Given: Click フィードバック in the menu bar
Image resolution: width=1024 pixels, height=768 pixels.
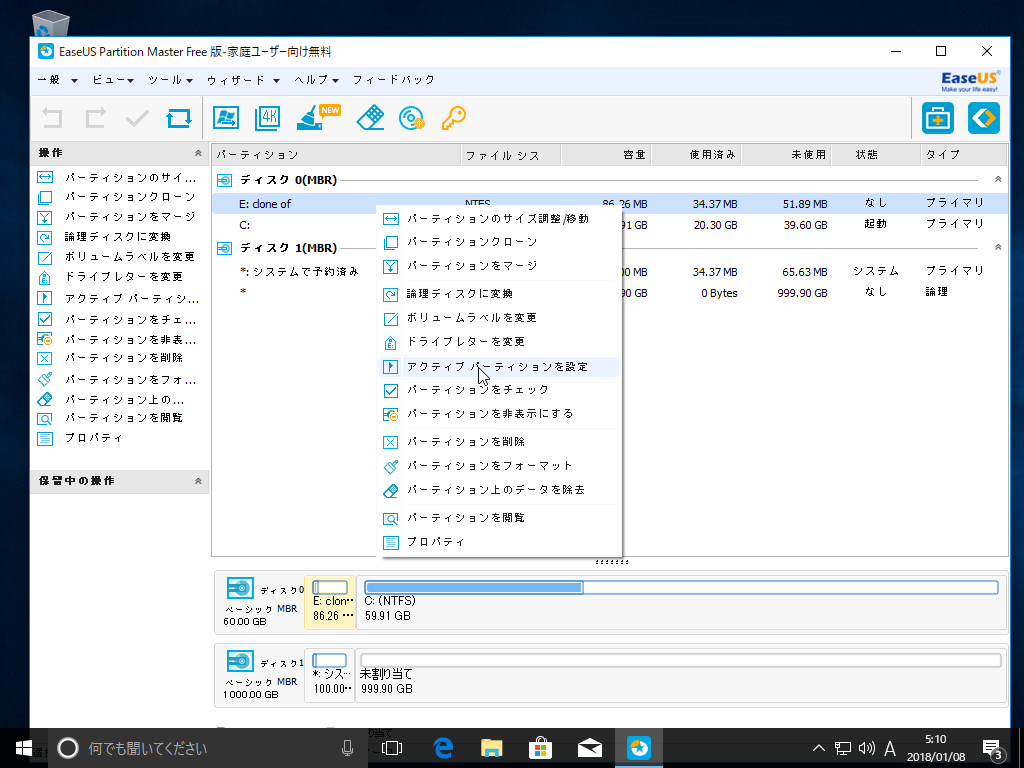Looking at the screenshot, I should [393, 80].
